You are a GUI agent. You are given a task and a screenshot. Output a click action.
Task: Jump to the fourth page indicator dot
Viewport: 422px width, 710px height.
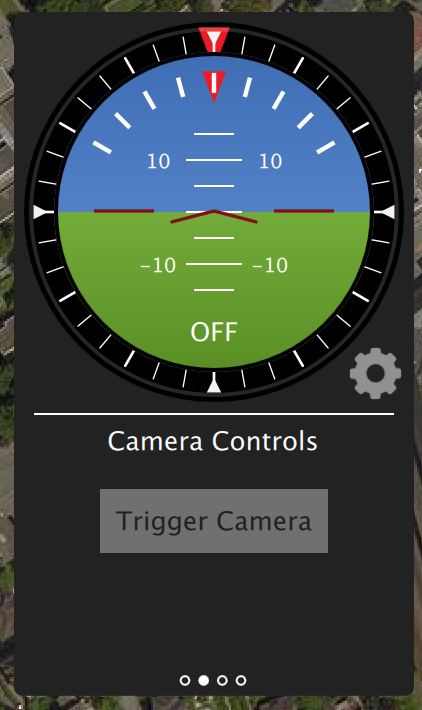(241, 680)
